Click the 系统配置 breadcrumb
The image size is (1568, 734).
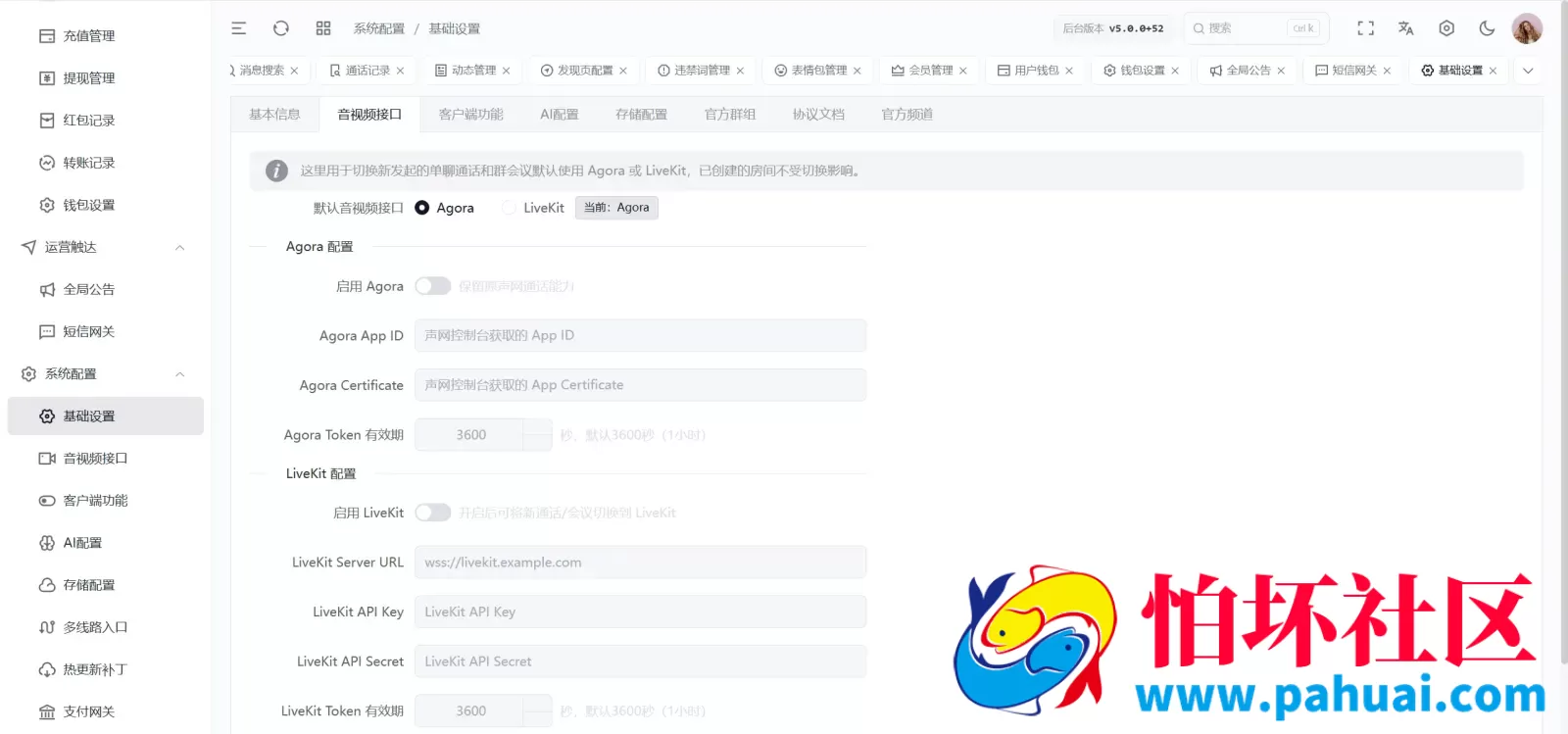(379, 28)
